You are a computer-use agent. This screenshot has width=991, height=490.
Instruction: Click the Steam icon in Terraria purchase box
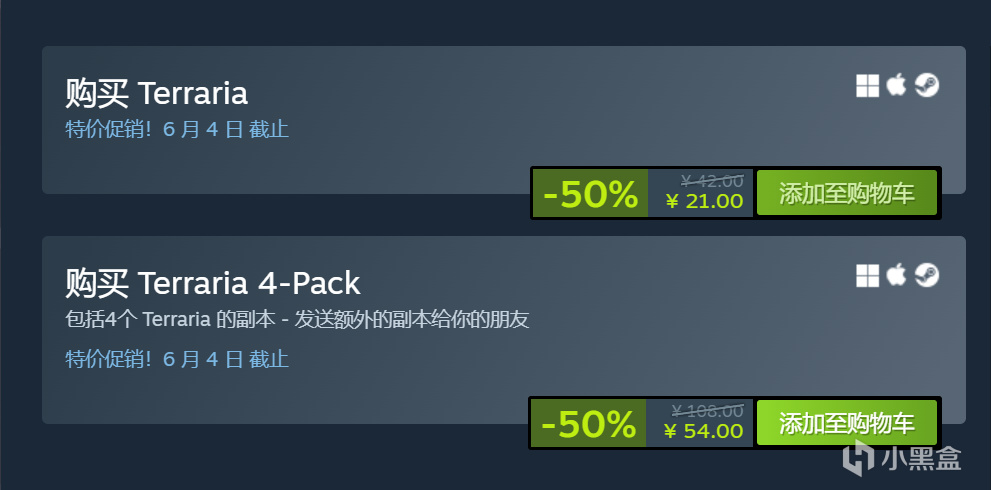[x=927, y=85]
